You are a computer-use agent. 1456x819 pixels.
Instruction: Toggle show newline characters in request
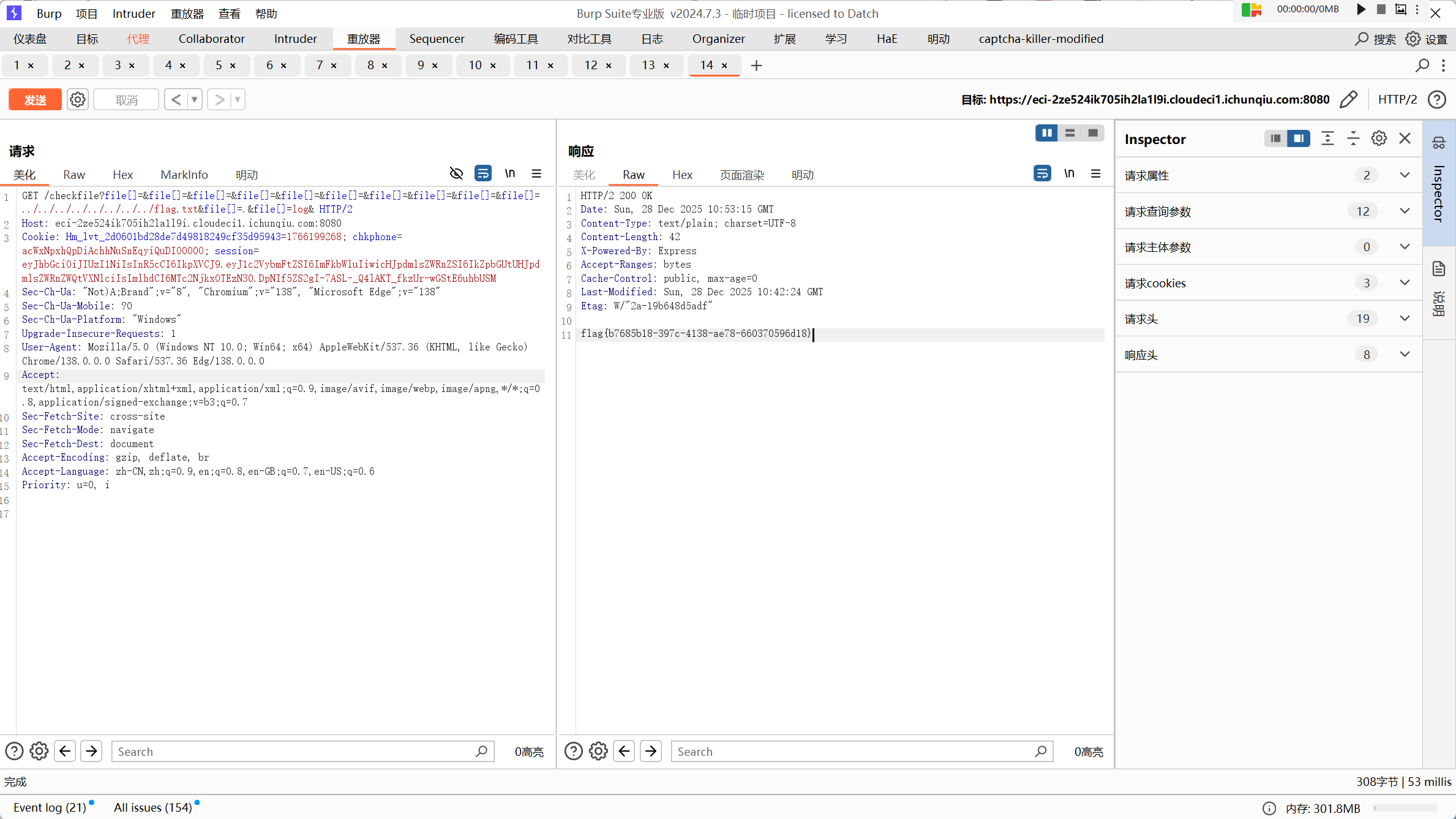509,174
